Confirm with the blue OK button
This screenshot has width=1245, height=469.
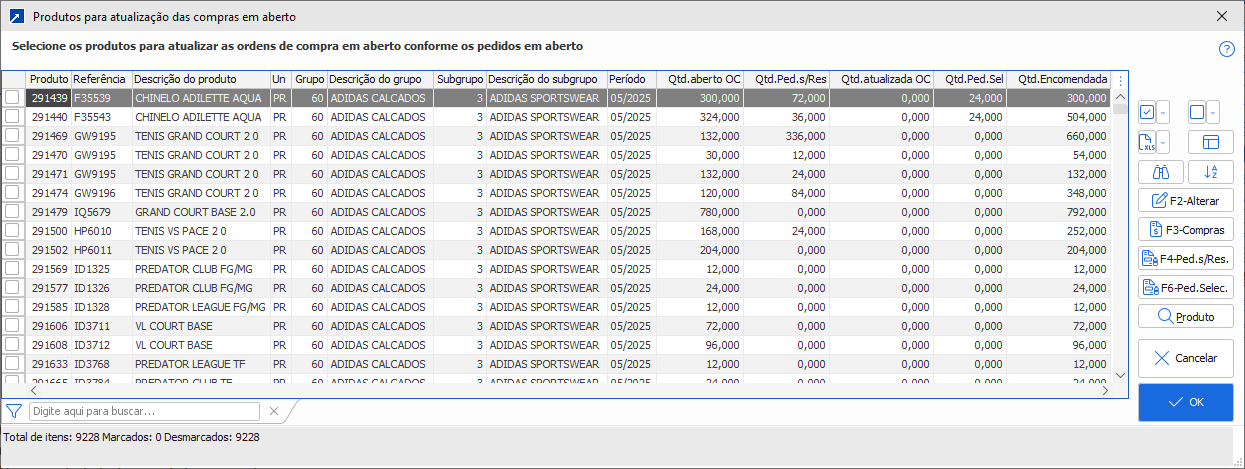point(1186,402)
